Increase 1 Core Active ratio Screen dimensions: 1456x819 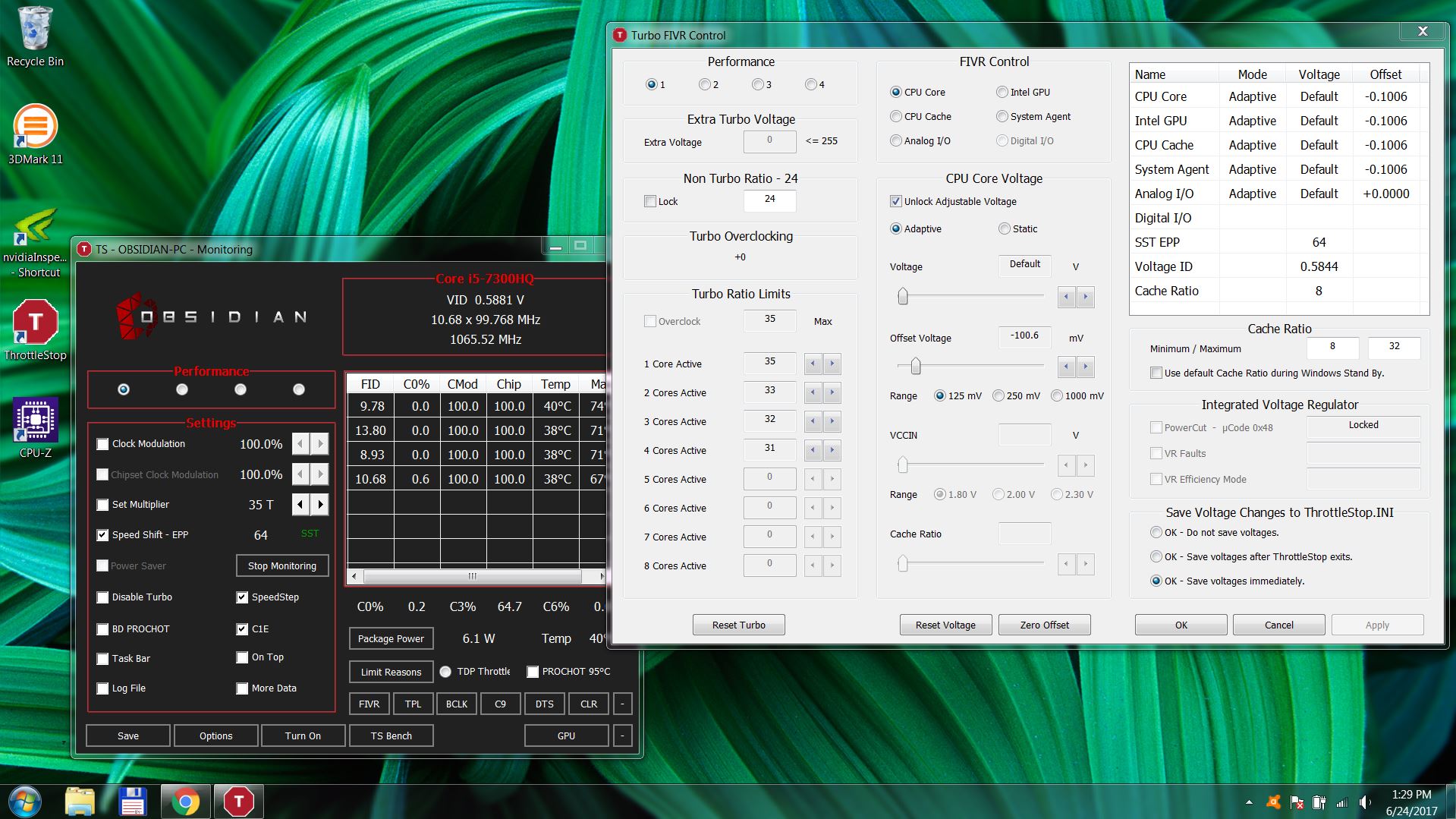832,364
